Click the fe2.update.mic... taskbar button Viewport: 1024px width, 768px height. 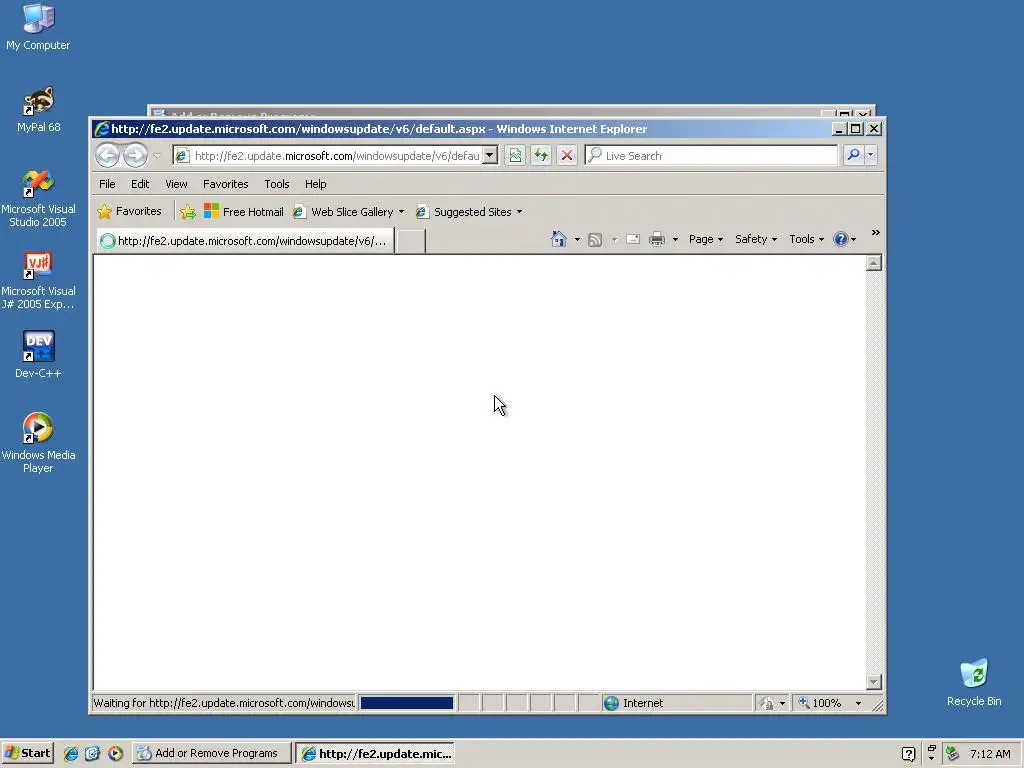[374, 753]
